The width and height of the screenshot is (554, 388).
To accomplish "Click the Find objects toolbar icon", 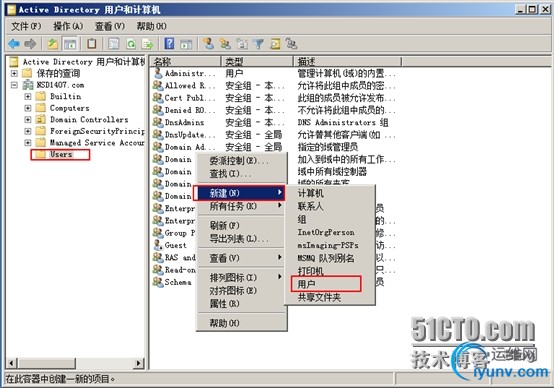I will tap(275, 44).
